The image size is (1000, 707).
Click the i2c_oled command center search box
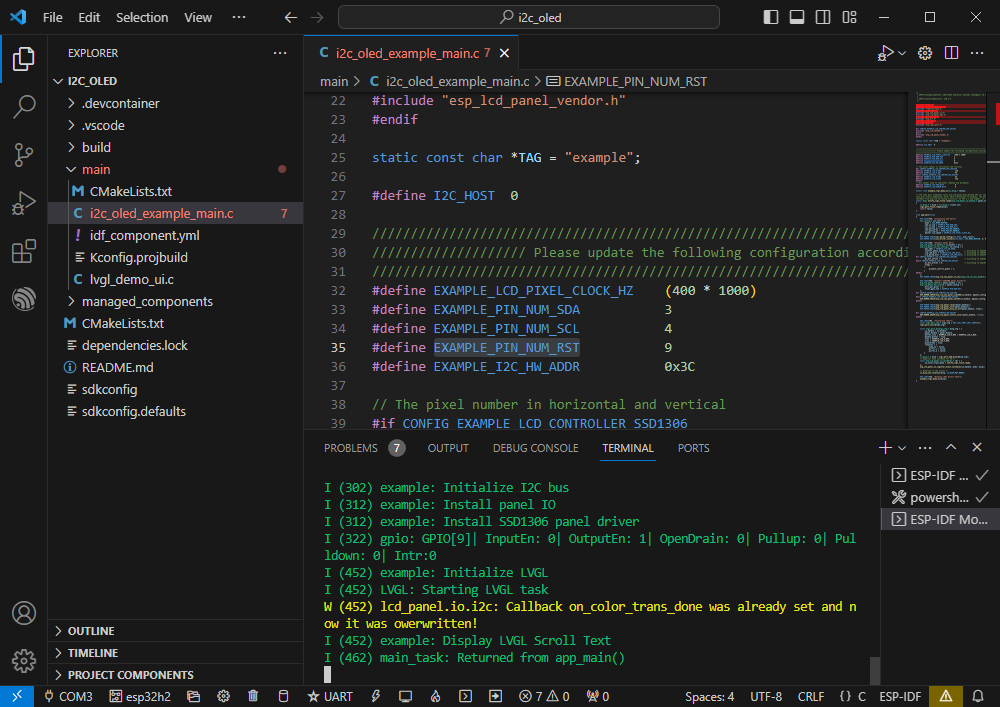(x=529, y=17)
